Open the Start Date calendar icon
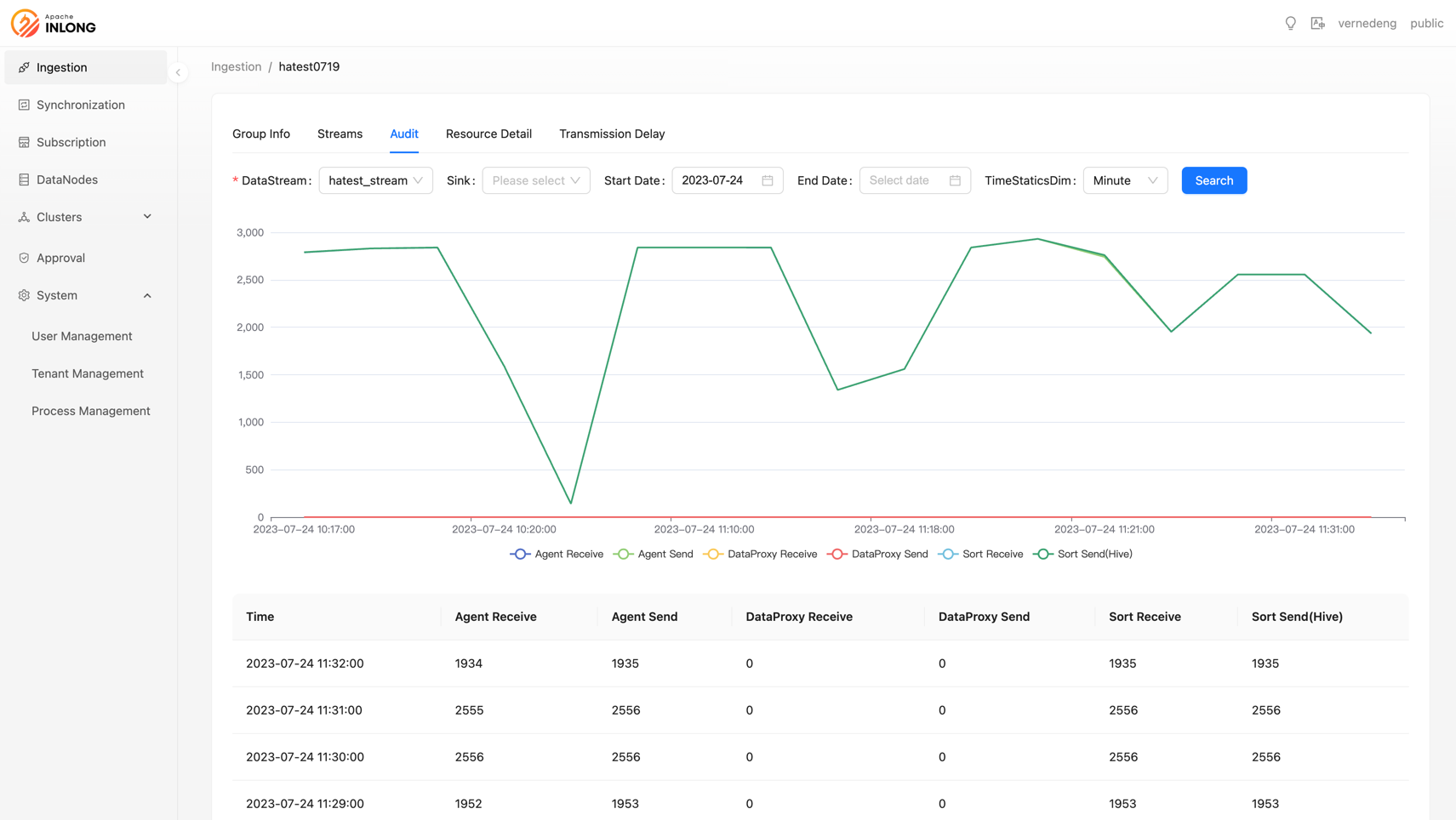The height and width of the screenshot is (820, 1456). point(767,180)
